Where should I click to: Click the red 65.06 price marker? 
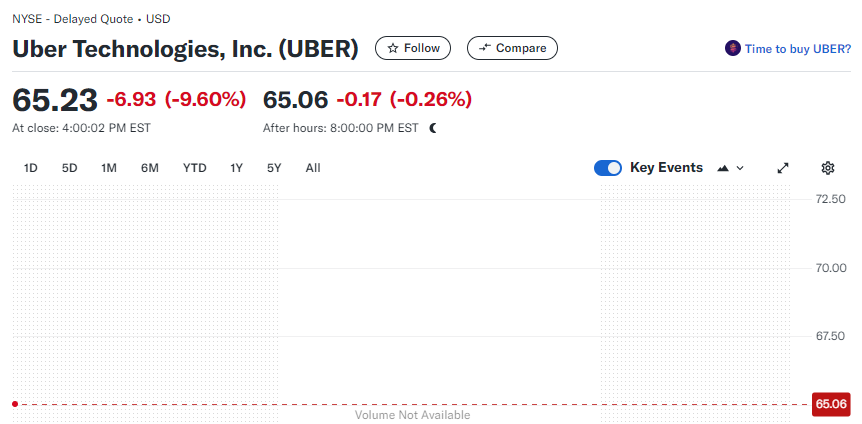pyautogui.click(x=831, y=404)
